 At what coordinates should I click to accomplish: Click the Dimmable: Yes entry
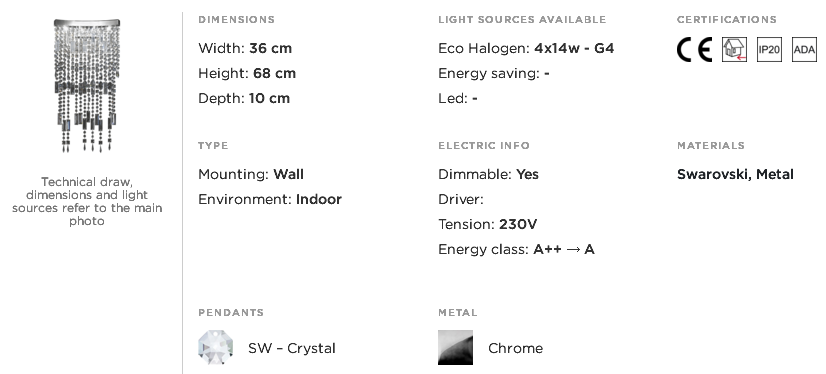tap(488, 174)
